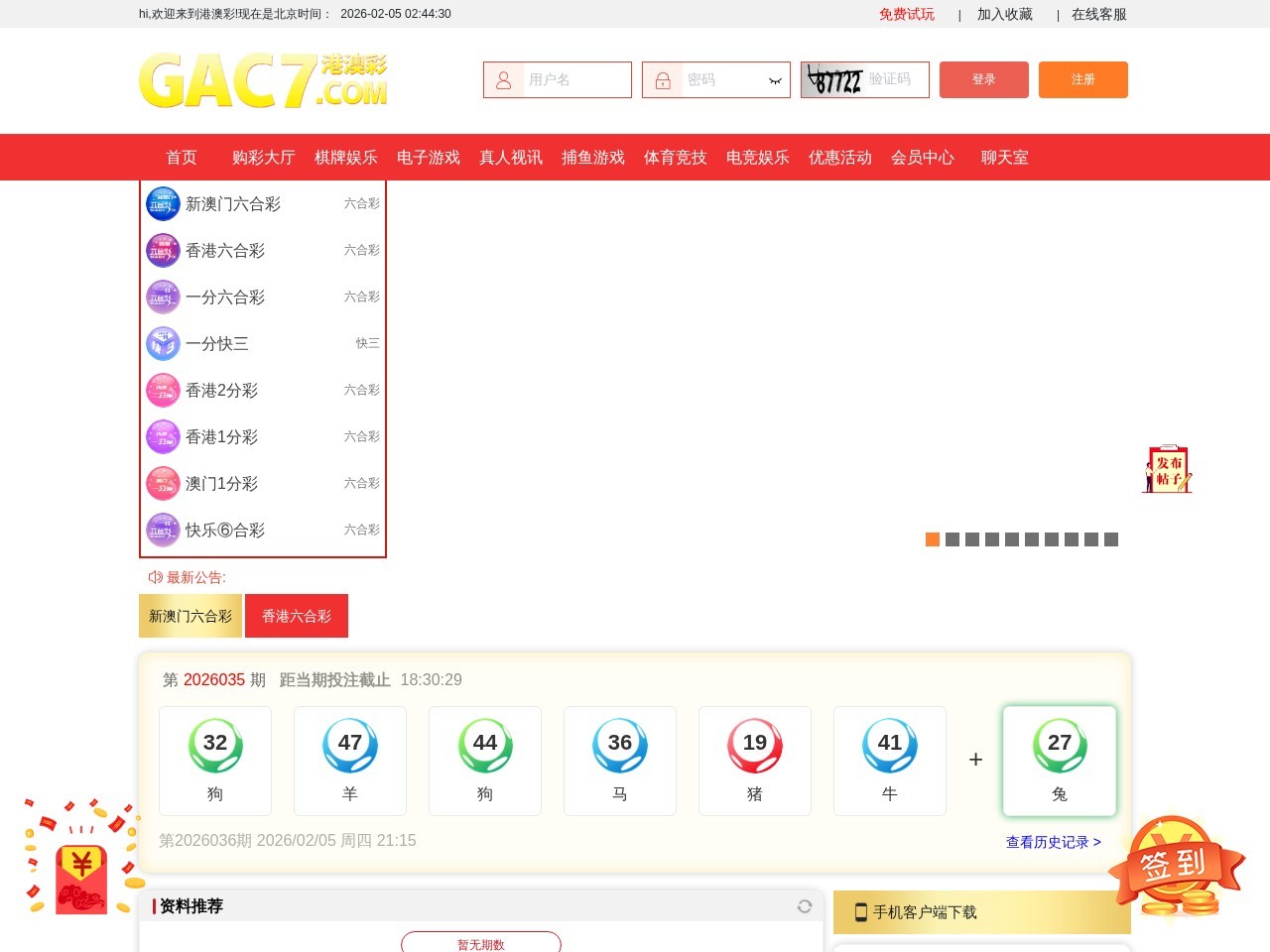Click the special ball number 27
This screenshot has width=1270, height=952.
point(1060,745)
